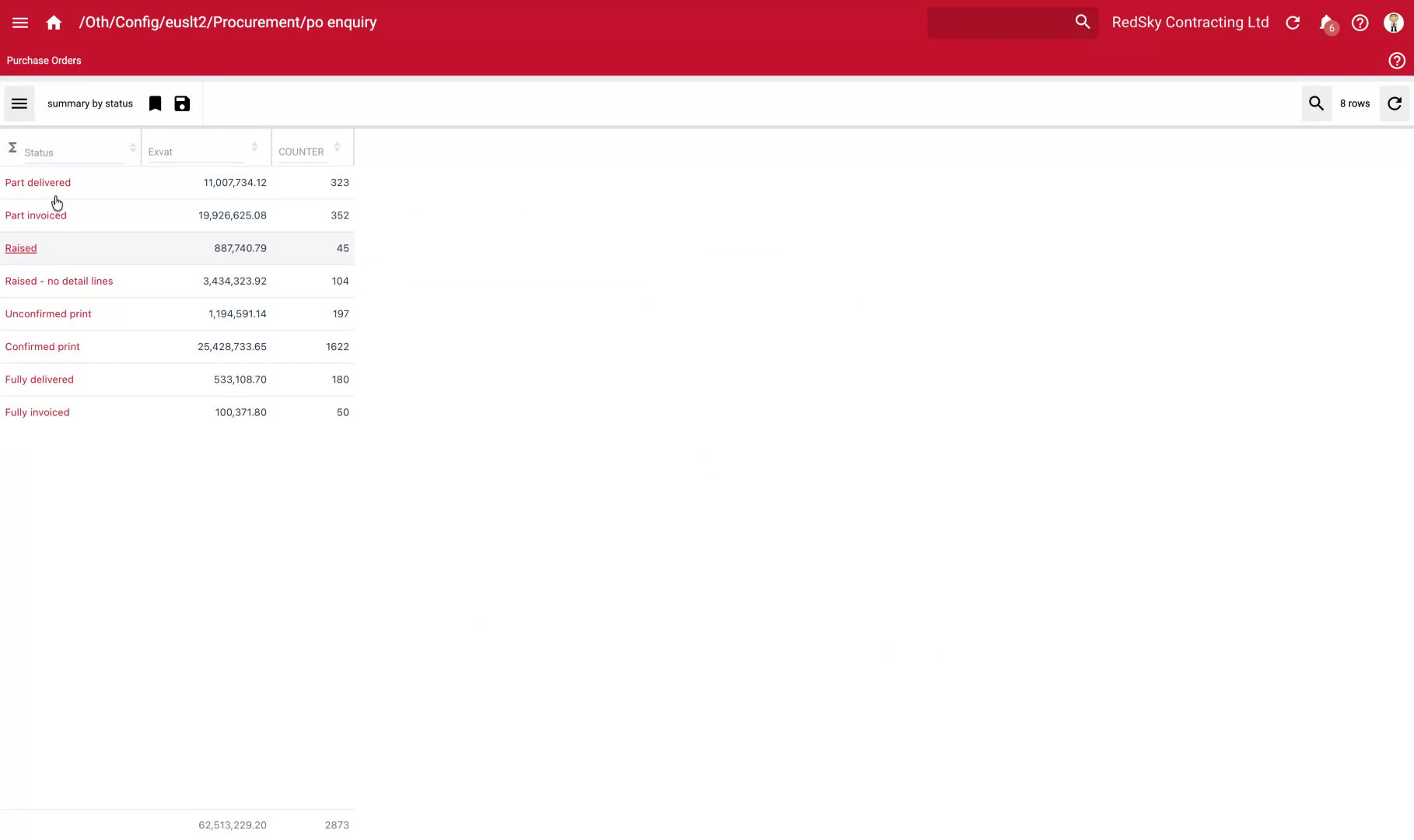Viewport: 1414px width, 840px height.
Task: Click the Purchase Orders label
Action: tap(44, 60)
